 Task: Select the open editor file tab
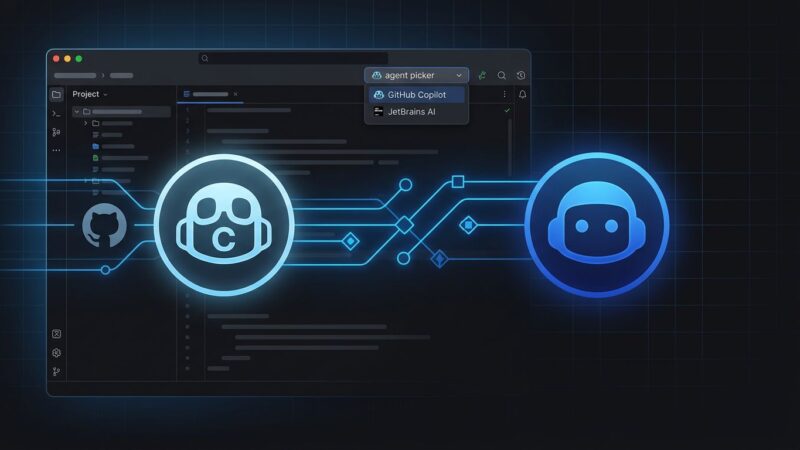(x=210, y=94)
